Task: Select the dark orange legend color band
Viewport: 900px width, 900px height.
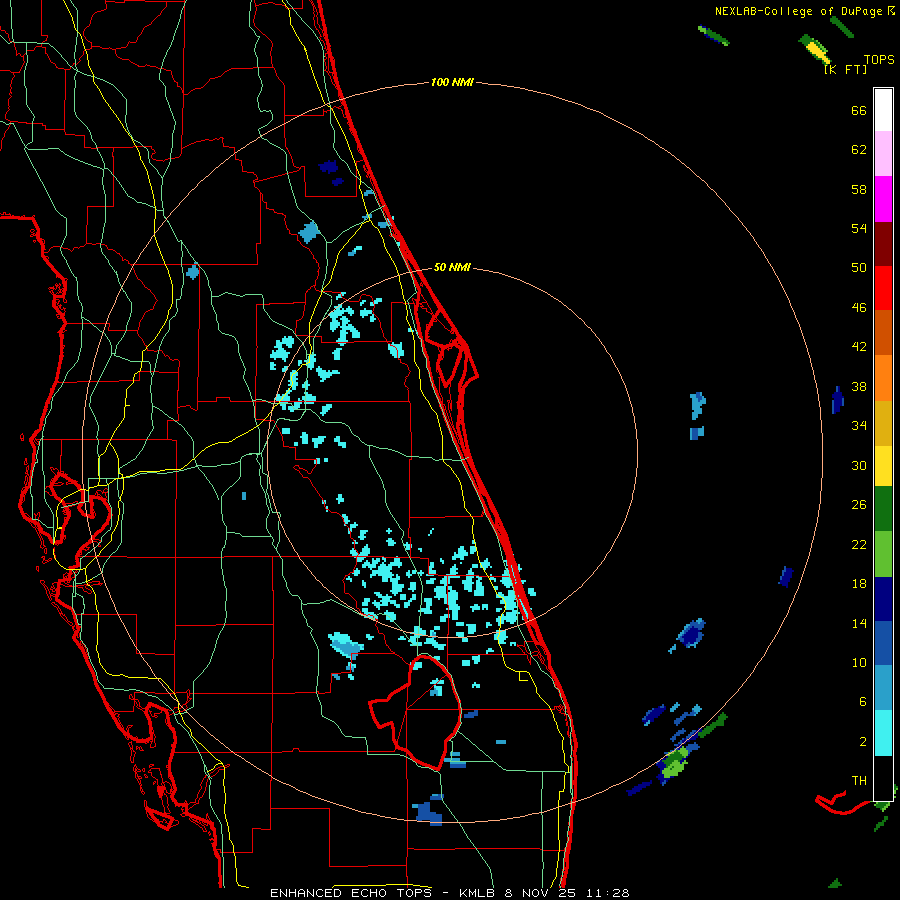Action: pos(883,333)
